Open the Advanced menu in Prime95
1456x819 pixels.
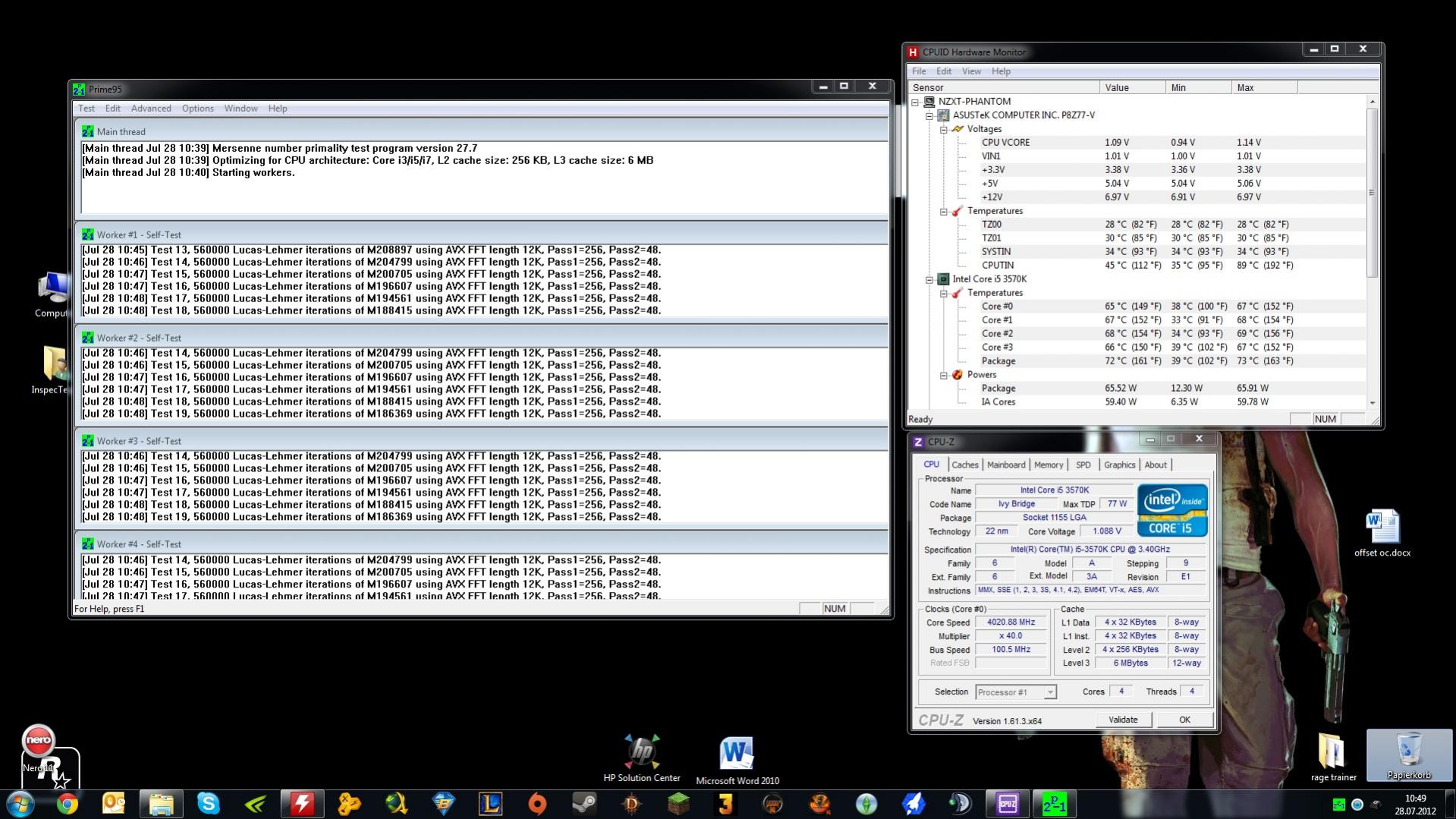pos(151,109)
